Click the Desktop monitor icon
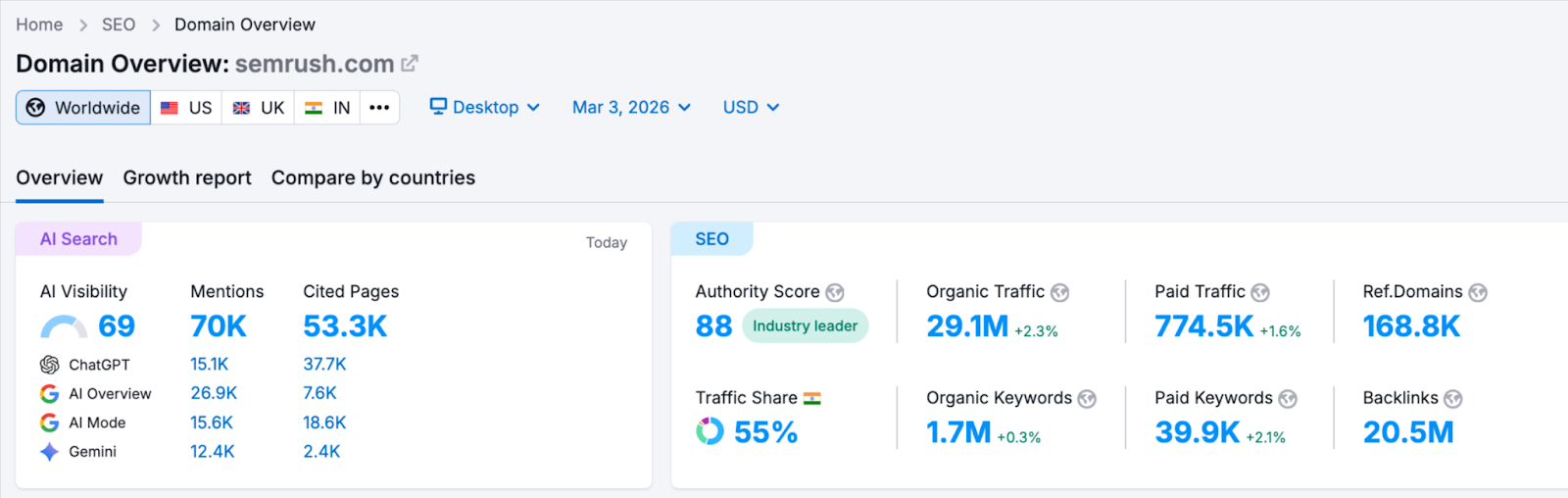 tap(438, 106)
